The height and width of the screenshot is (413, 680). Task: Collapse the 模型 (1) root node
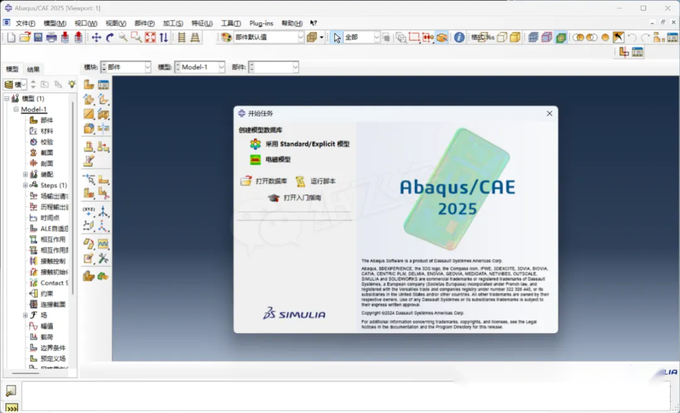[x=7, y=98]
